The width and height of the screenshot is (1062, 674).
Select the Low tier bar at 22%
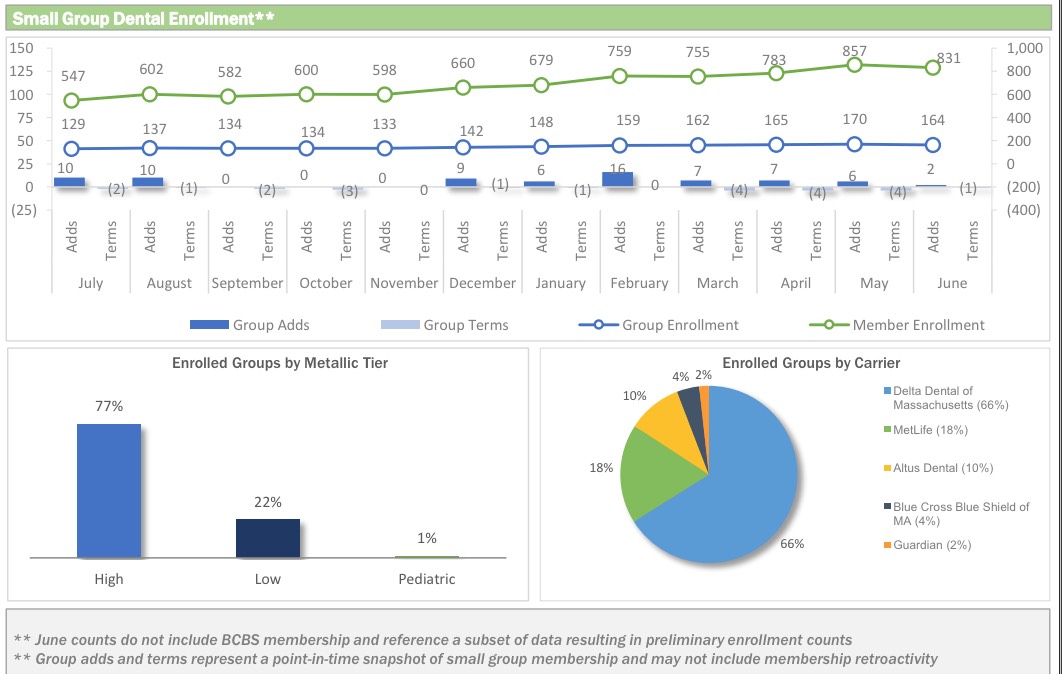pyautogui.click(x=267, y=537)
